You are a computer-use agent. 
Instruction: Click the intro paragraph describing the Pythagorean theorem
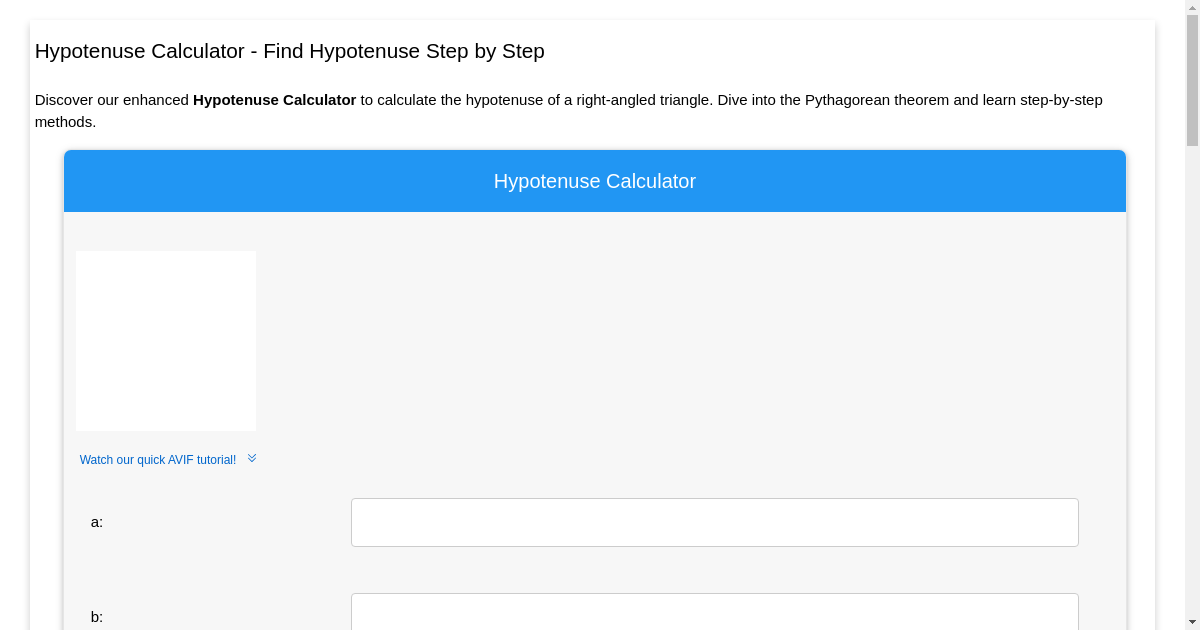pyautogui.click(x=568, y=110)
